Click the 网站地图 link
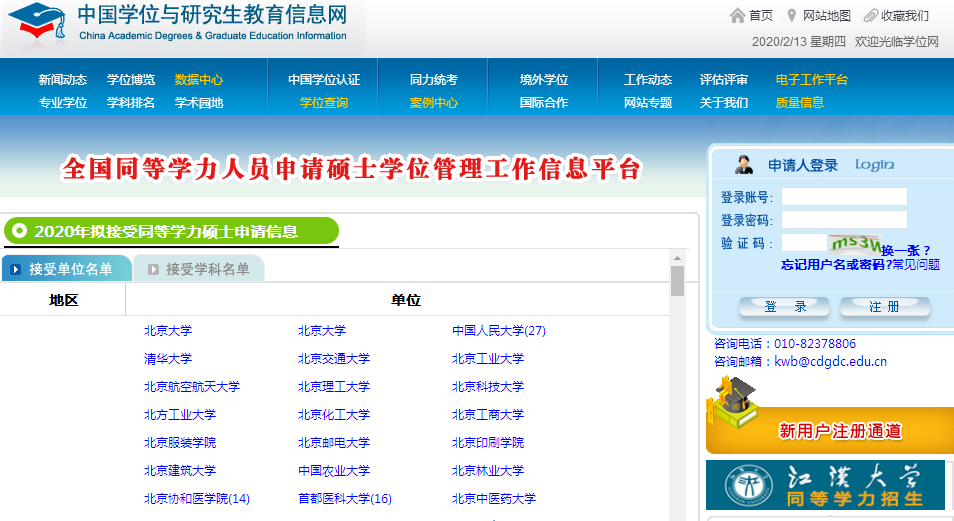954x521 pixels. pyautogui.click(x=826, y=15)
